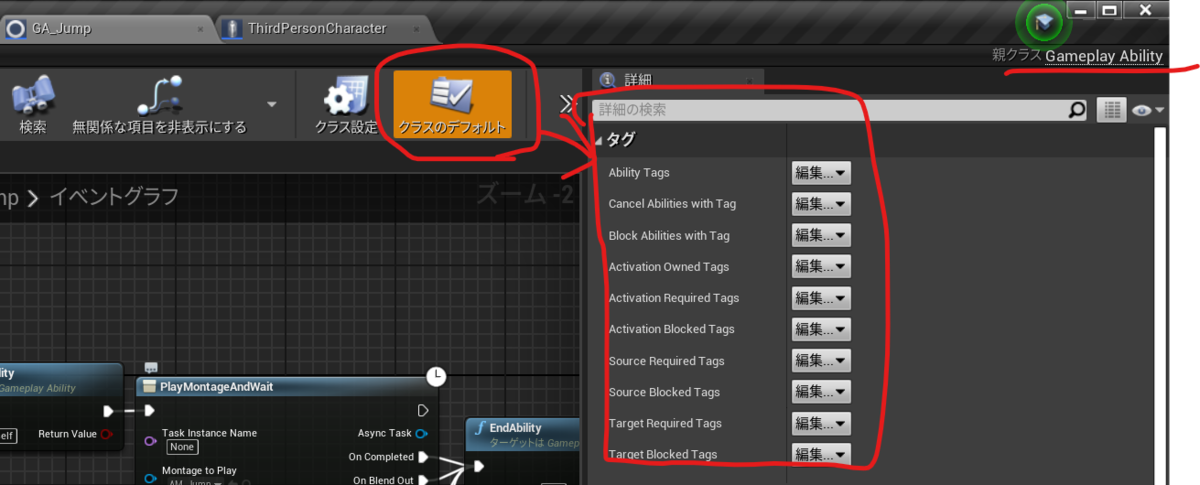
Task: Click the Montage to Play input pin
Action: [x=149, y=478]
